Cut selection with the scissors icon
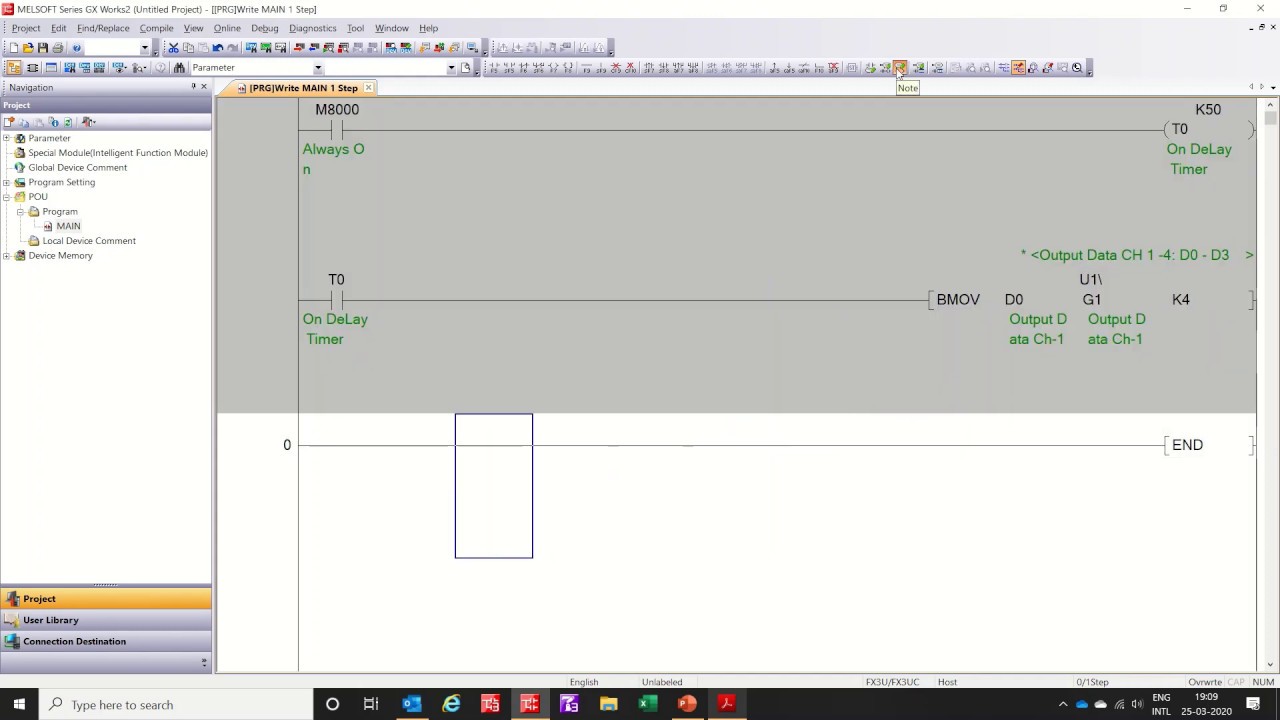The width and height of the screenshot is (1280, 720). click(173, 47)
